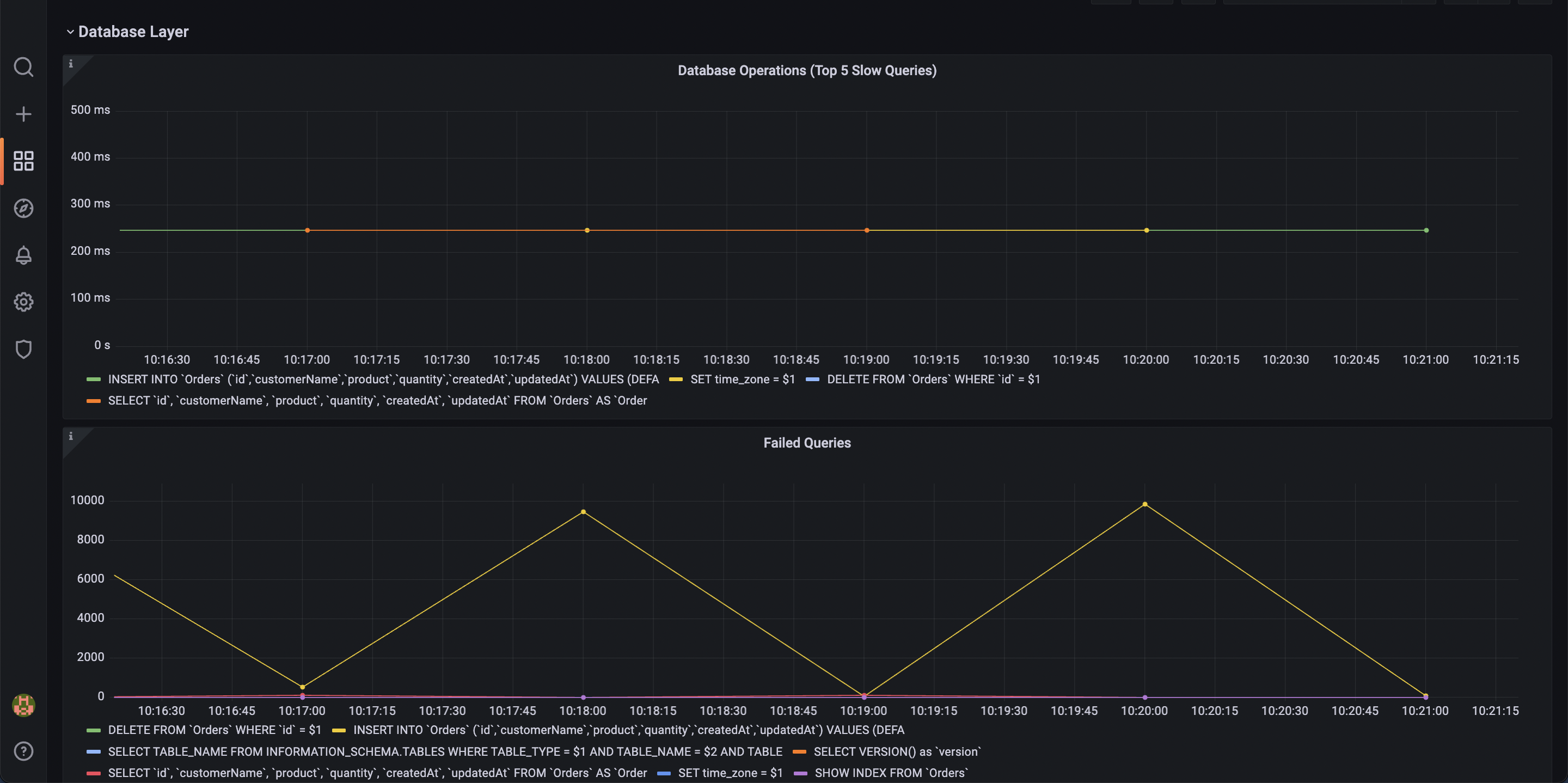Screen dimensions: 1568x783
Task: Collapse the Database Layer row chevron
Action: coord(70,32)
